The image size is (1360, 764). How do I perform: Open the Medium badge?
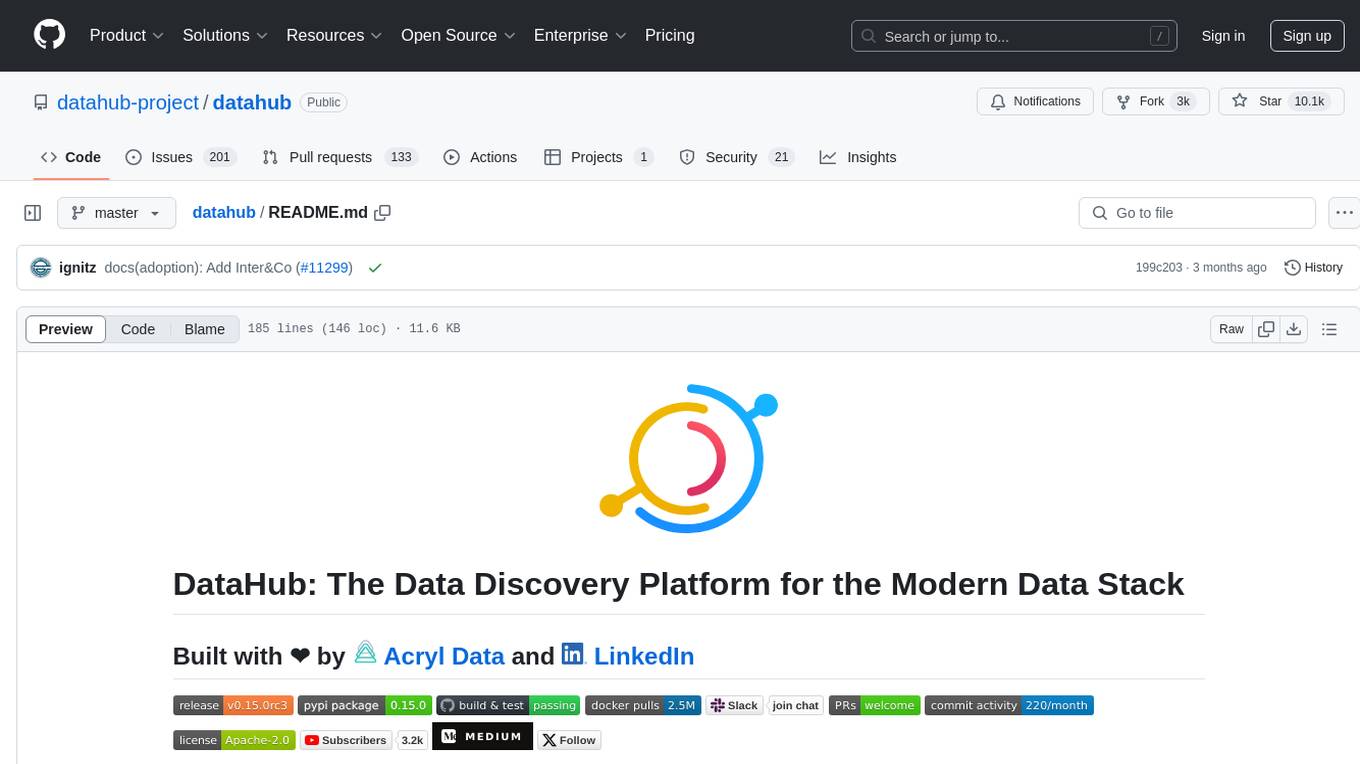tap(482, 736)
